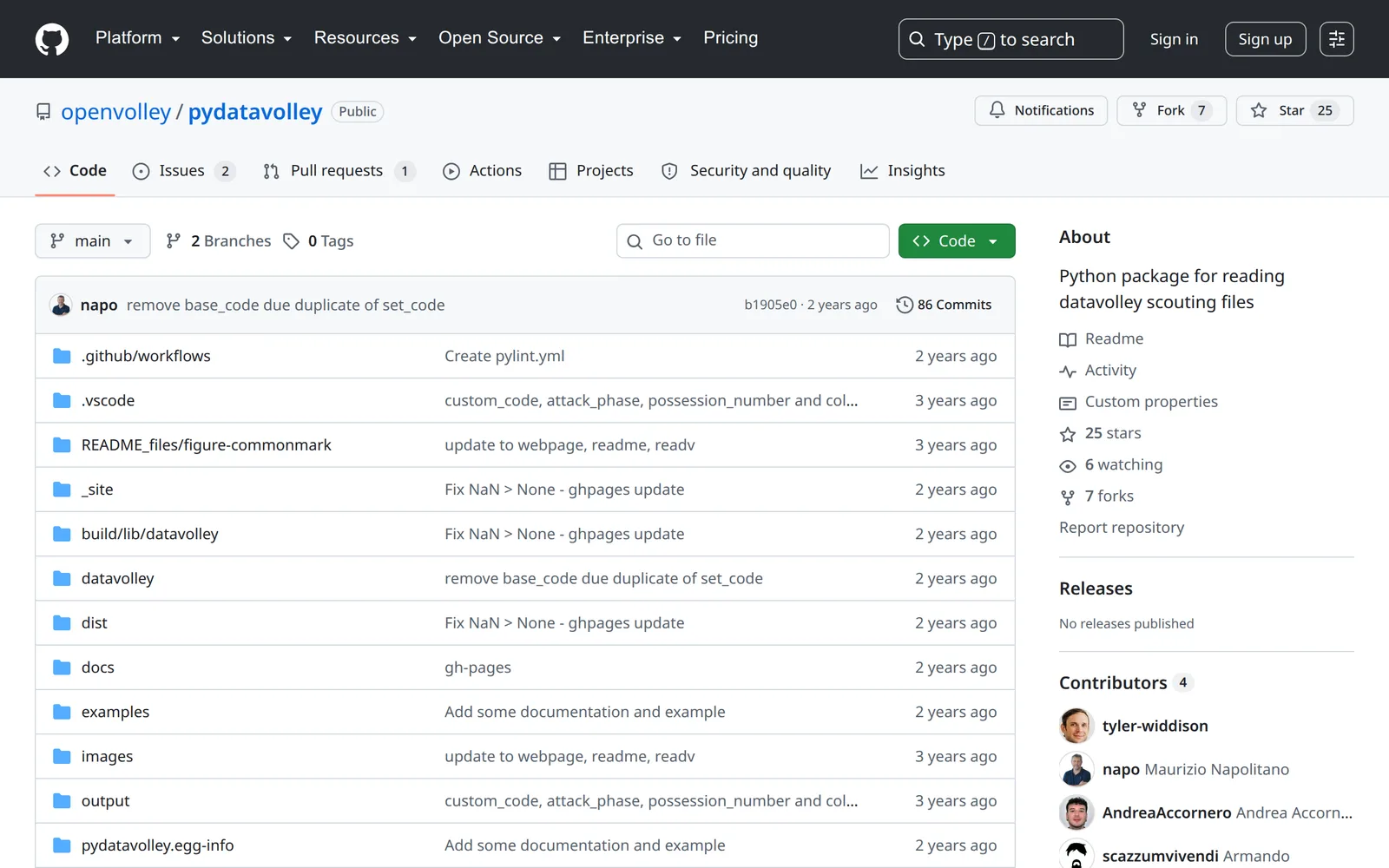This screenshot has width=1389, height=868.
Task: Click the fork icon beside 7 forks
Action: coord(1068,497)
